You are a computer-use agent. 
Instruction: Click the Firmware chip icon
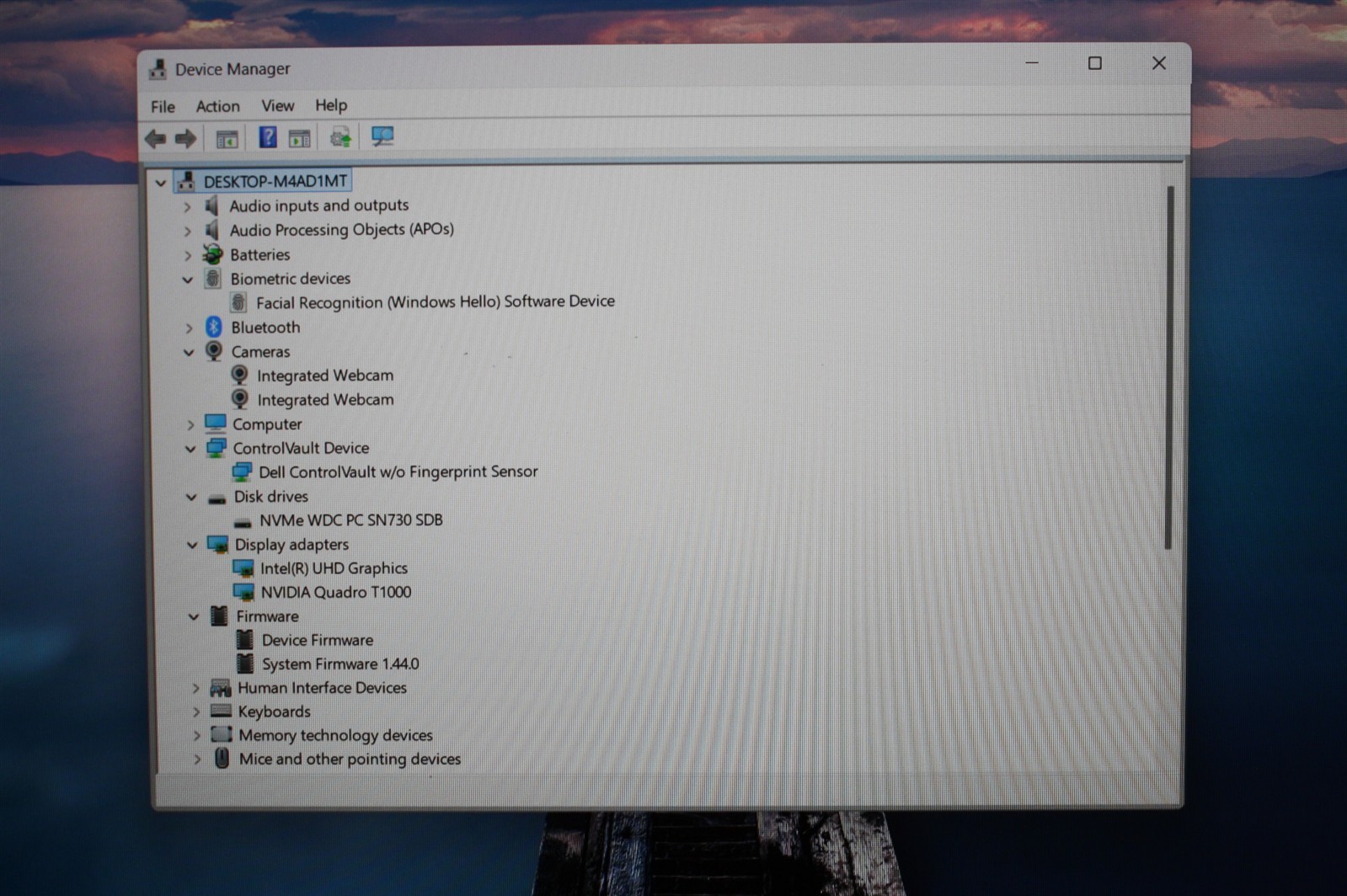tap(219, 616)
